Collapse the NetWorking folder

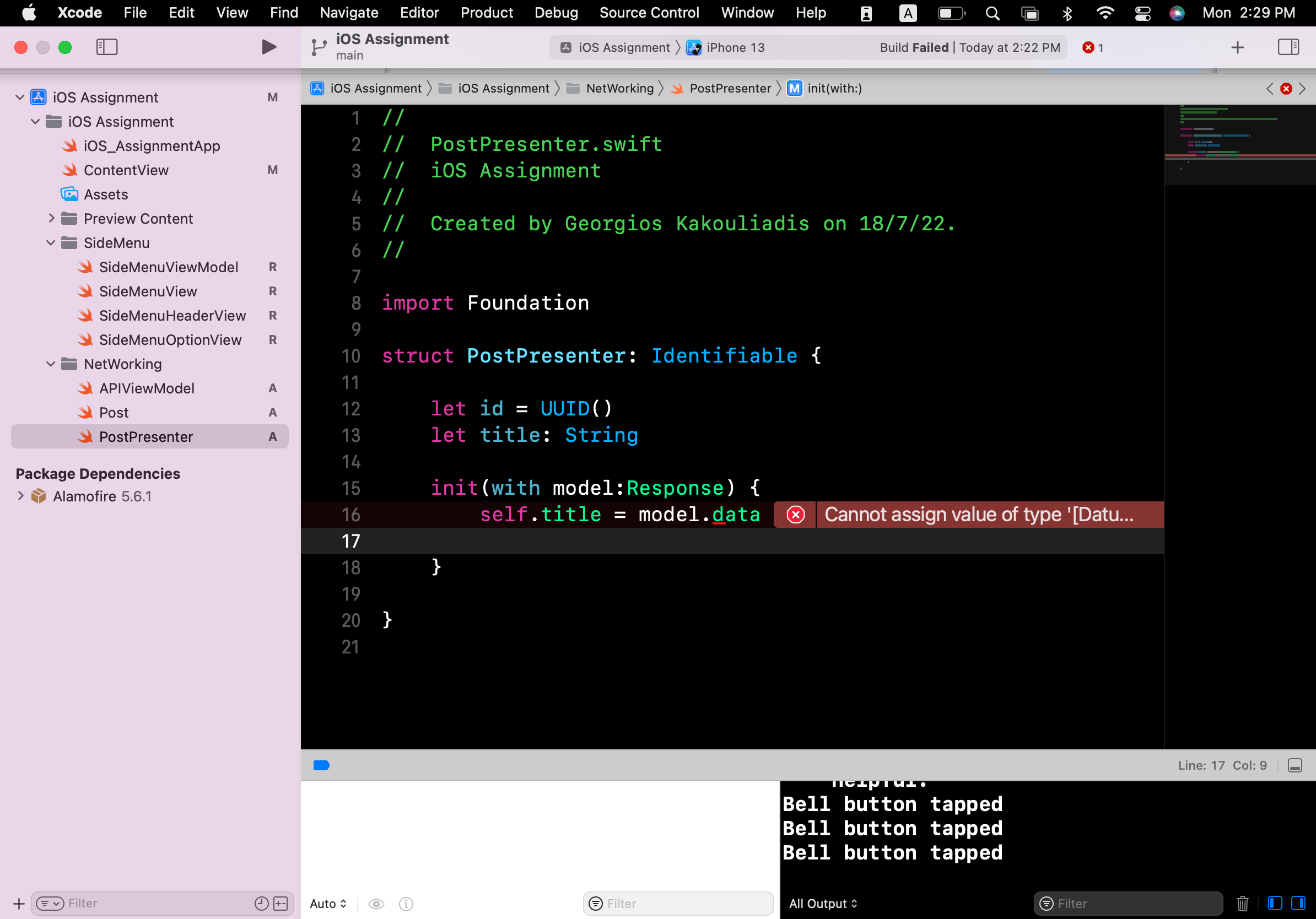(x=51, y=364)
